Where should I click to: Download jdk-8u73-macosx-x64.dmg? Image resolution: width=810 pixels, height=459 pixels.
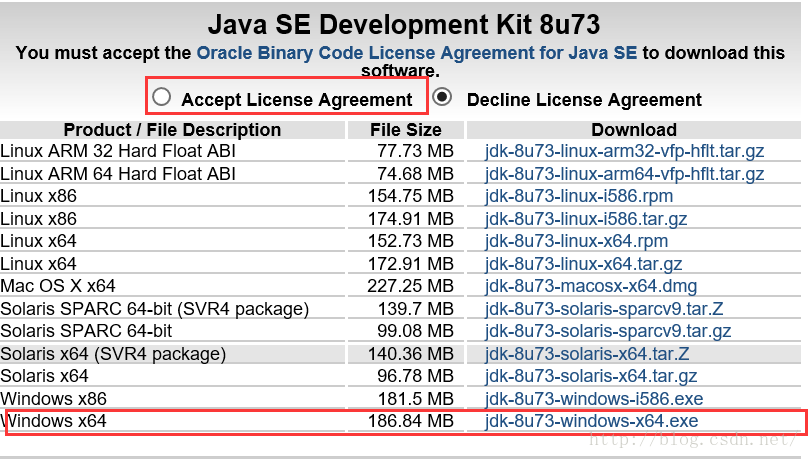590,286
